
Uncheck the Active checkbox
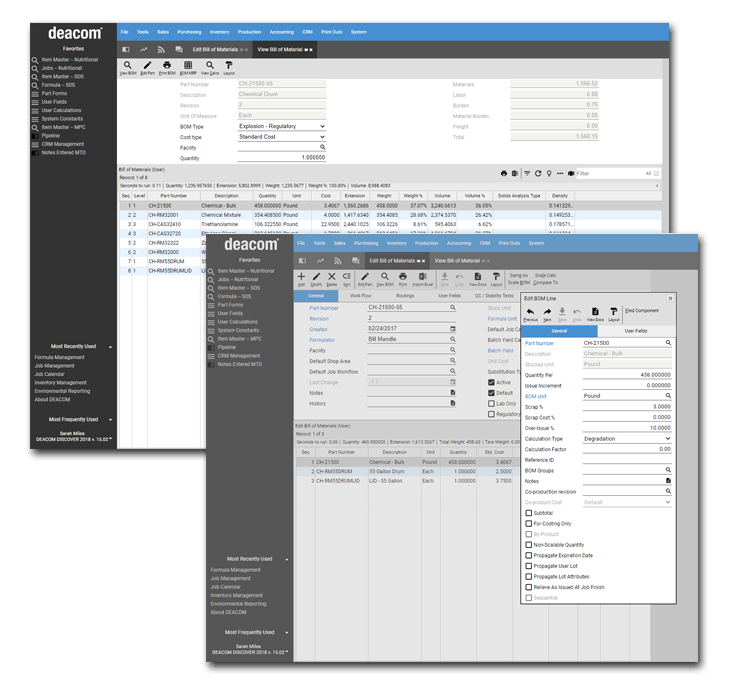pos(491,382)
